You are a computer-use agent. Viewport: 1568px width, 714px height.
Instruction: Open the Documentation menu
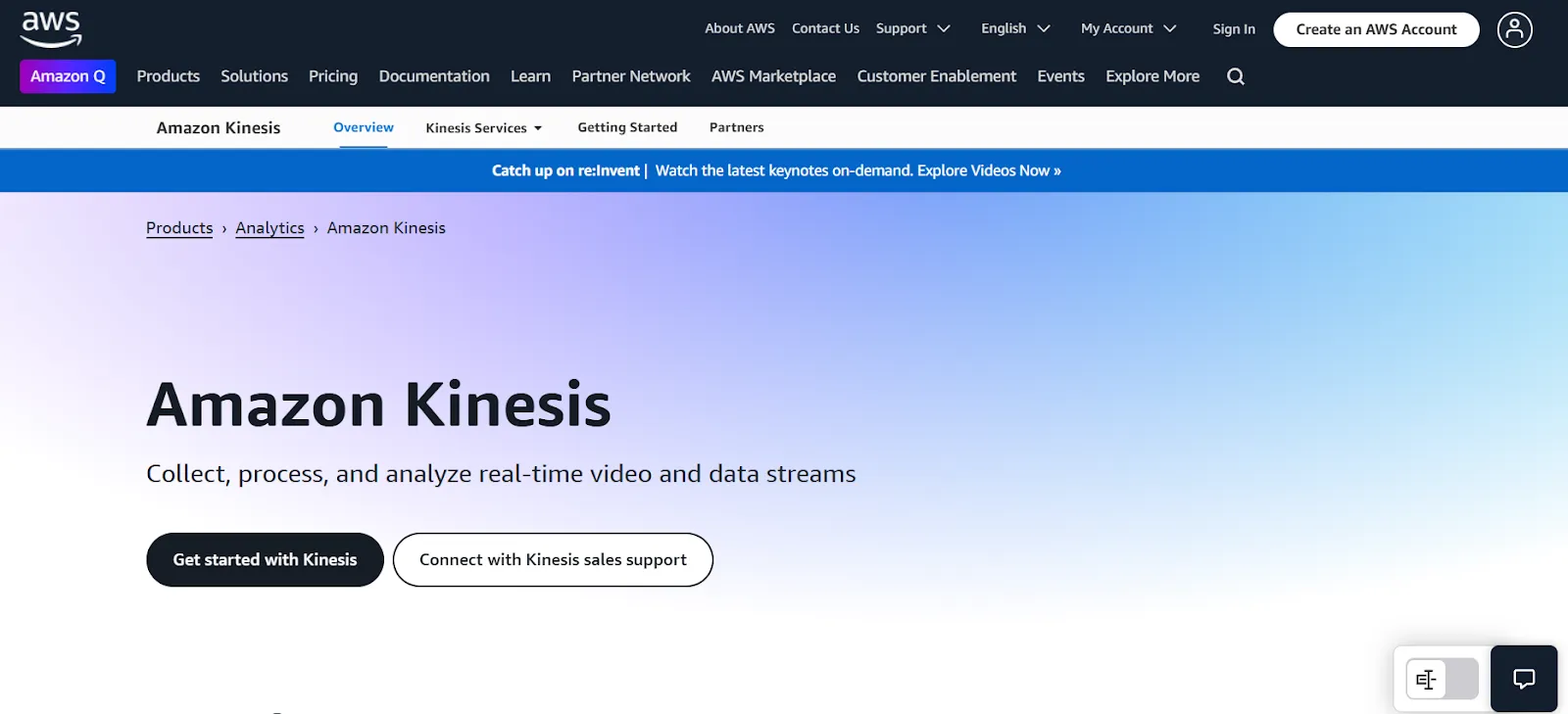click(x=434, y=76)
